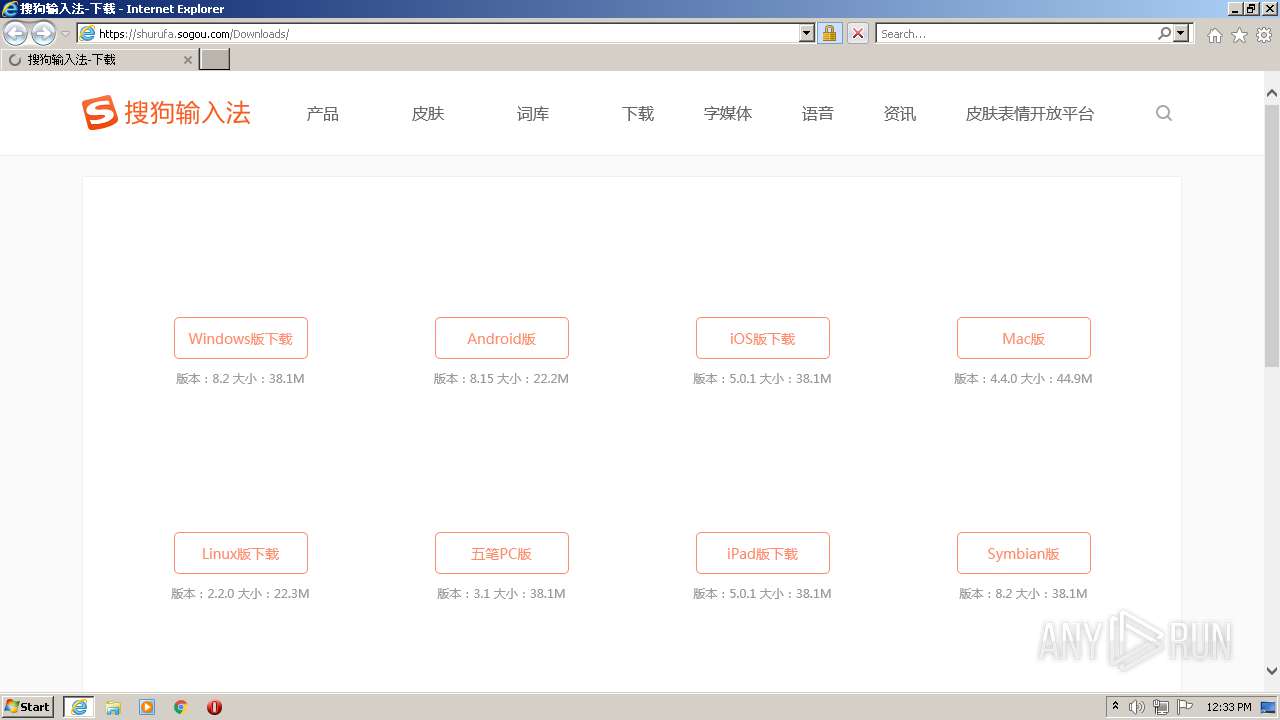Open the file explorer taskbar icon
This screenshot has height=720, width=1280.
coord(113,707)
